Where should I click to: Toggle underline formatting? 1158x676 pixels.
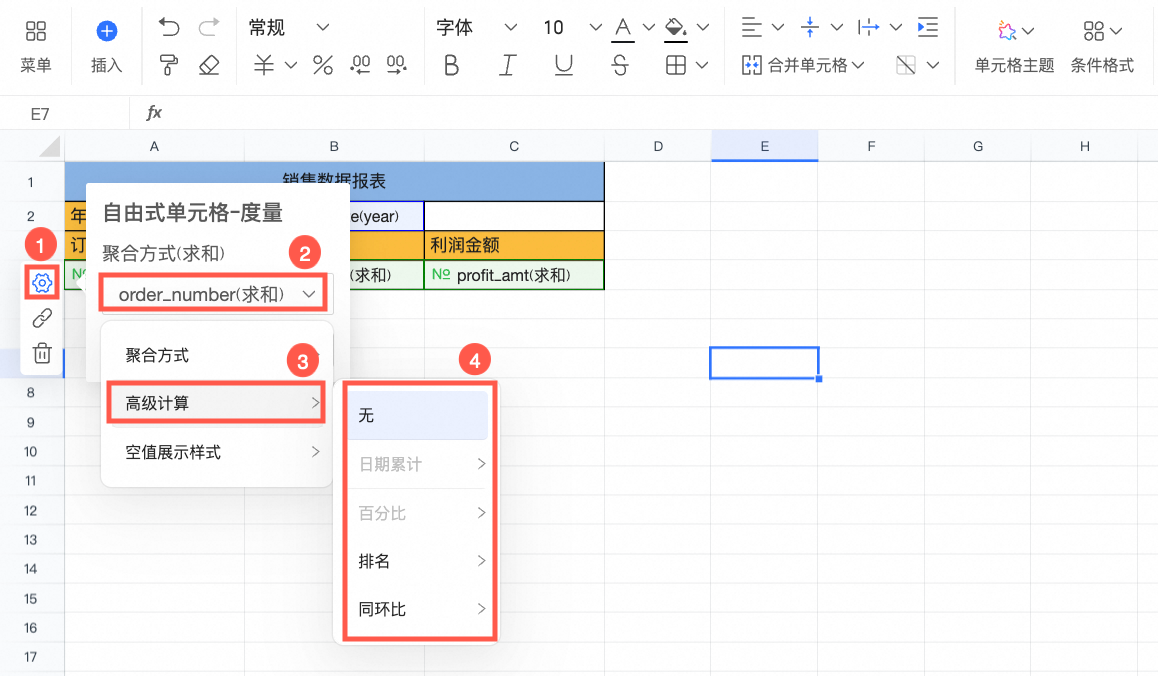563,66
